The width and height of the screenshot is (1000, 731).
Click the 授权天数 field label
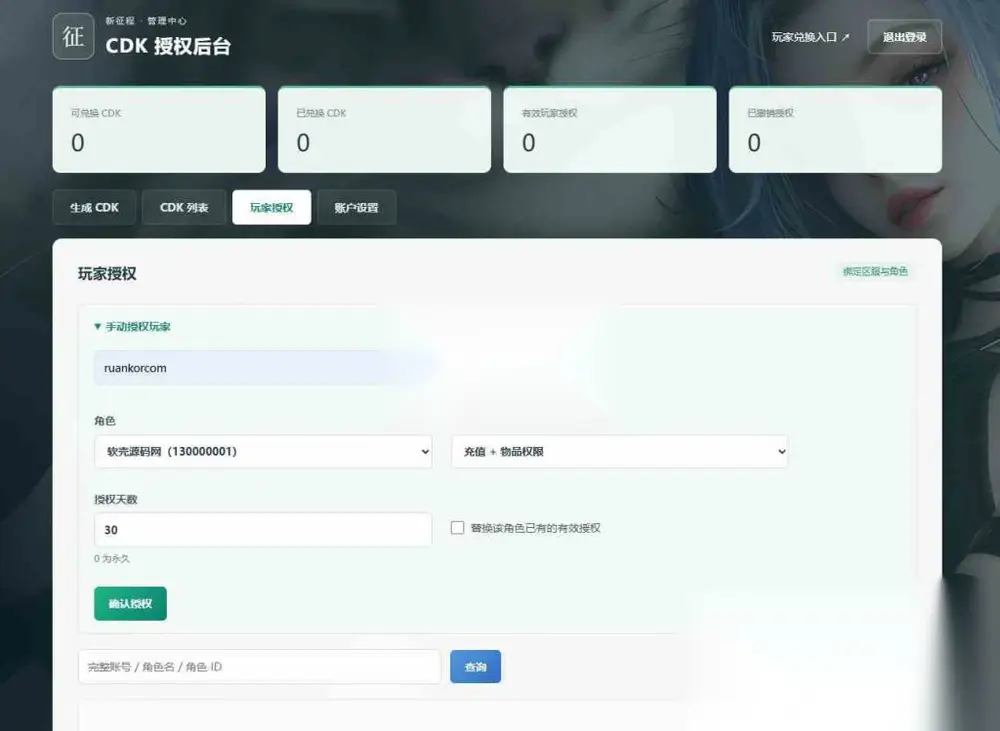click(115, 499)
